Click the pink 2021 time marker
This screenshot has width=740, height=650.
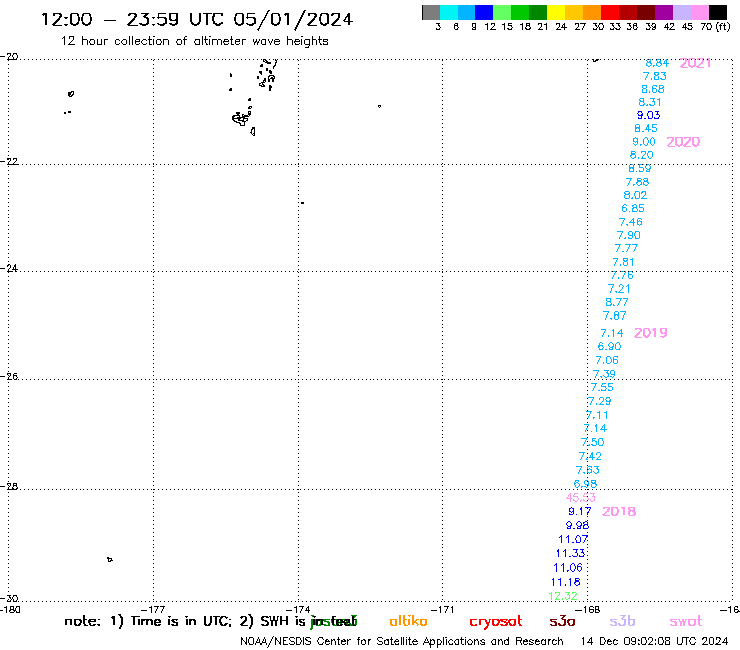pyautogui.click(x=695, y=63)
